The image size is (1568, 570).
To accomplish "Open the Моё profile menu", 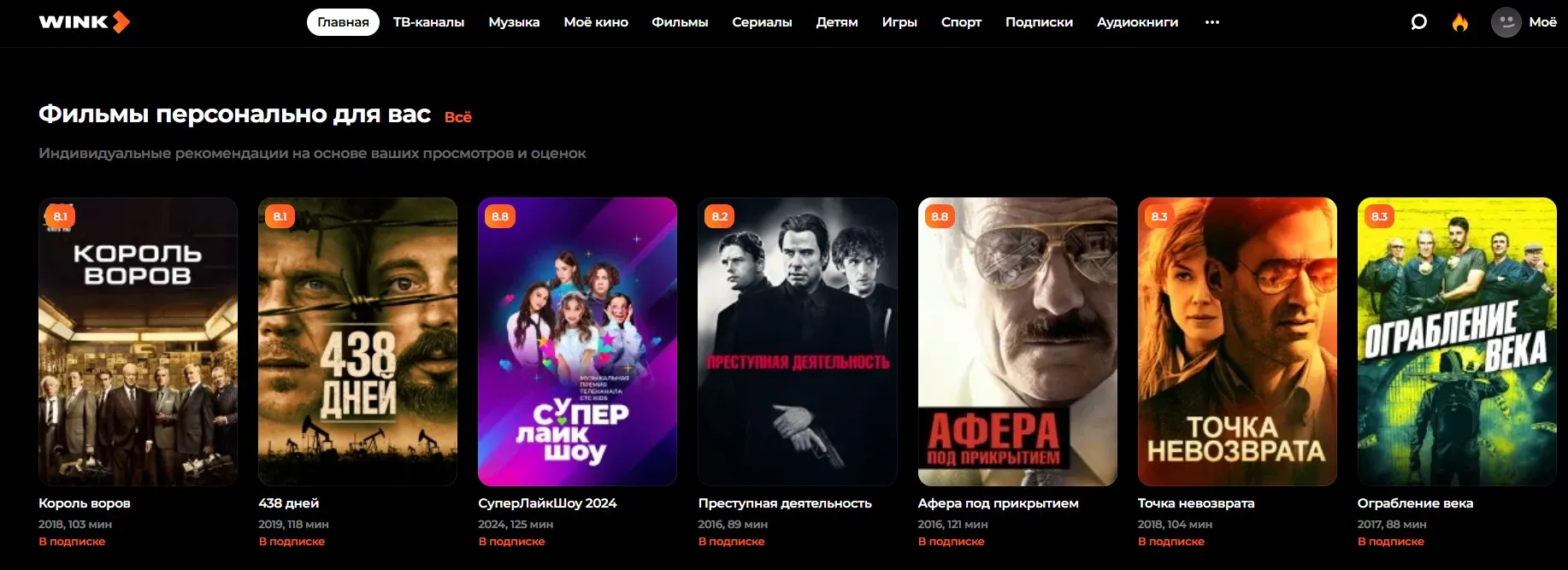I will pyautogui.click(x=1542, y=22).
